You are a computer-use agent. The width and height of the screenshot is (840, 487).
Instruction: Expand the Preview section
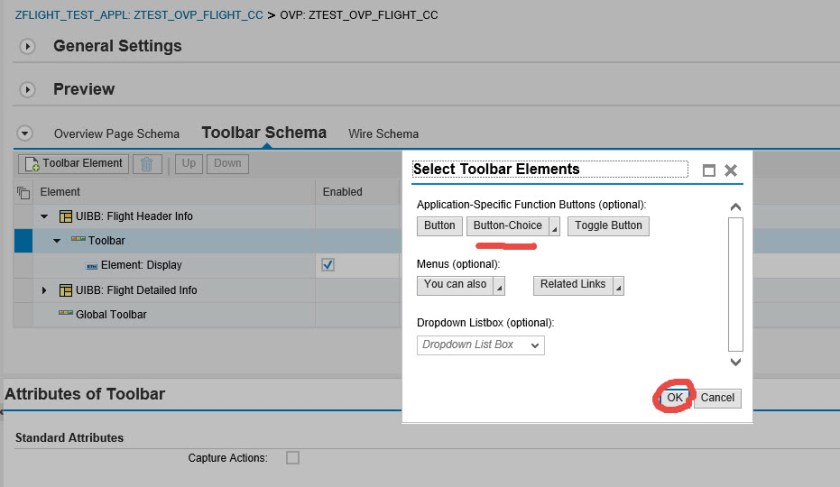(x=27, y=89)
